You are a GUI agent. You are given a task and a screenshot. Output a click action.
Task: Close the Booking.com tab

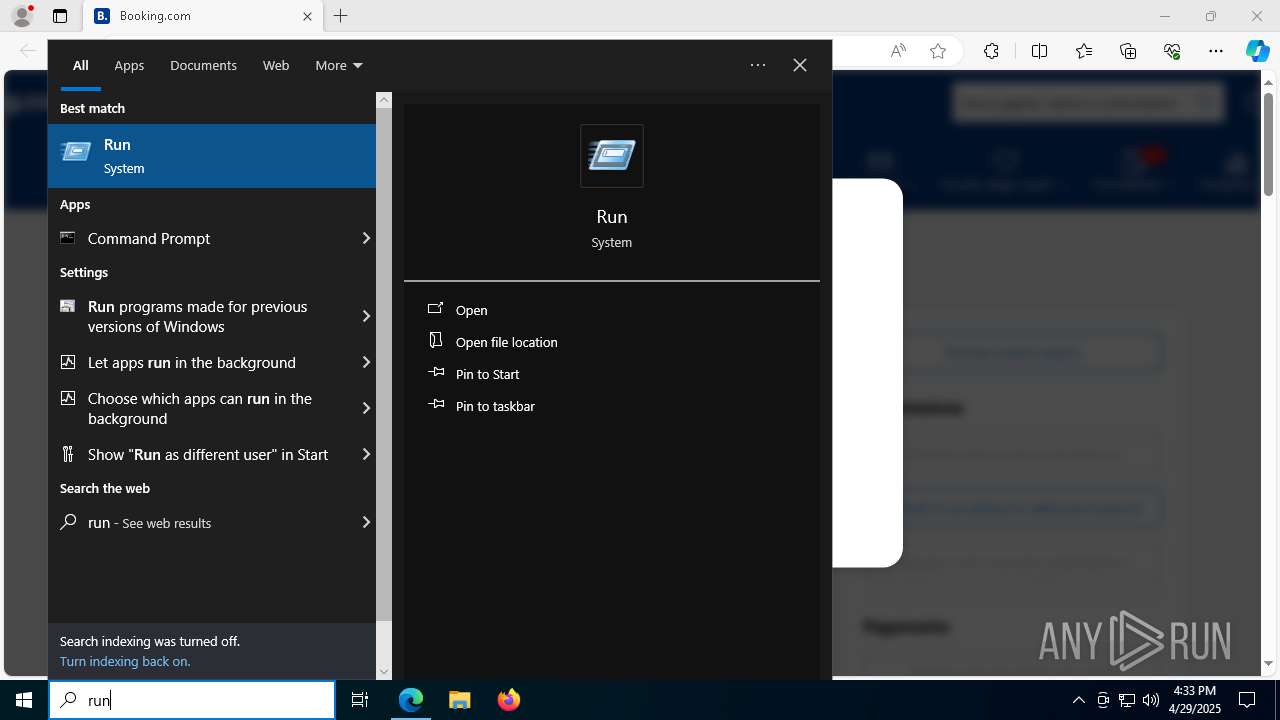pyautogui.click(x=307, y=16)
